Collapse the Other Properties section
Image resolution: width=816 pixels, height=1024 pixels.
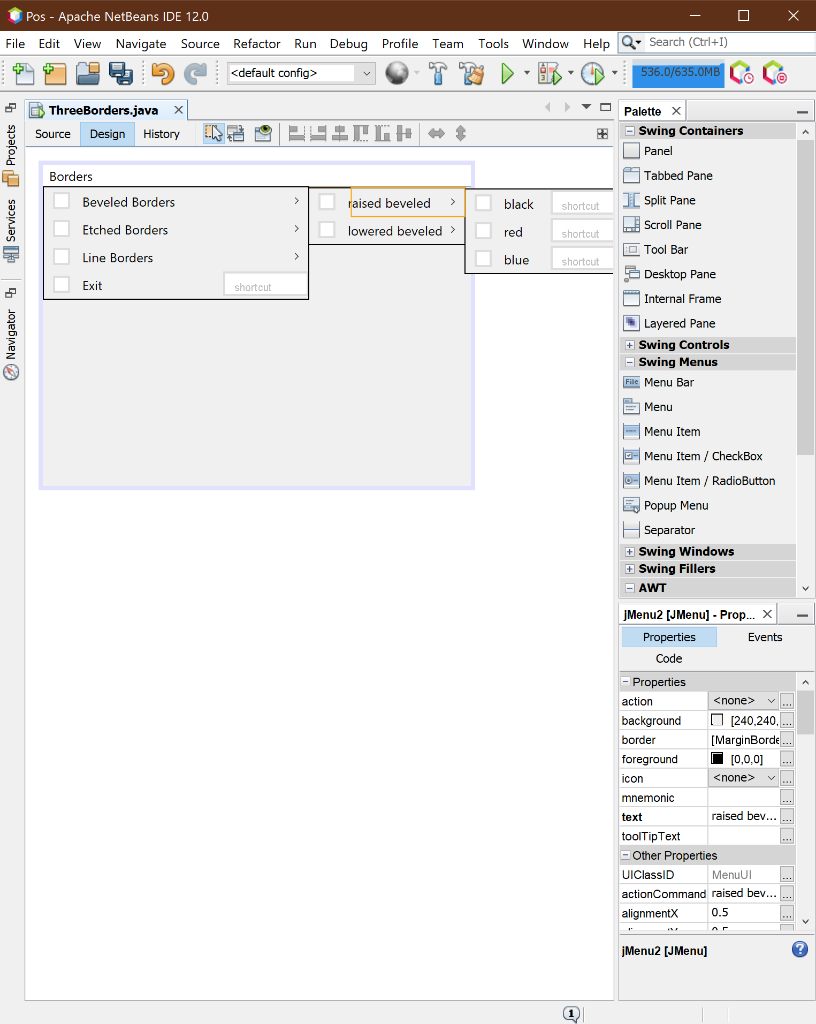626,855
